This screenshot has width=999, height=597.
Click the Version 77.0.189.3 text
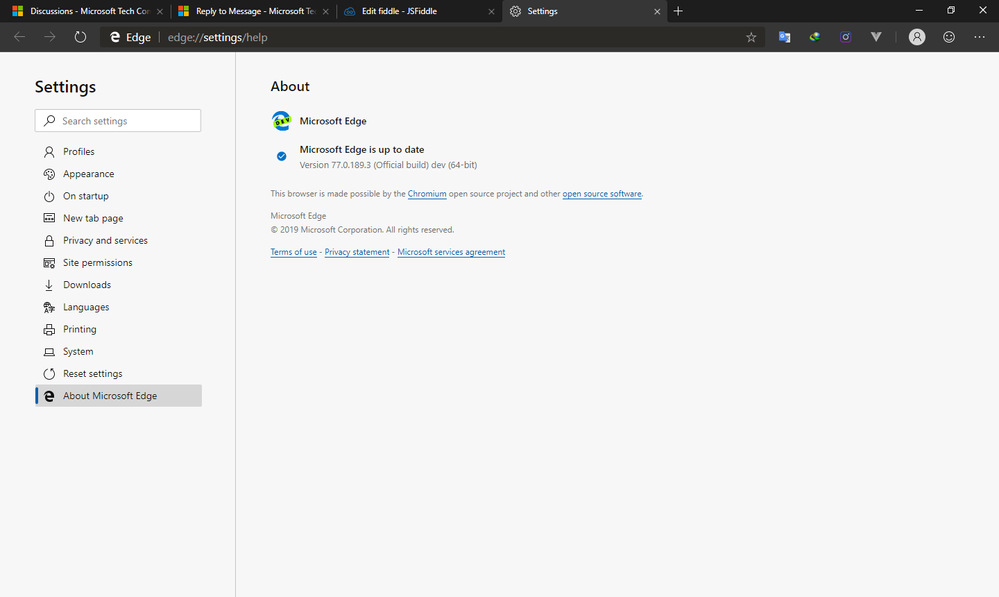(388, 165)
